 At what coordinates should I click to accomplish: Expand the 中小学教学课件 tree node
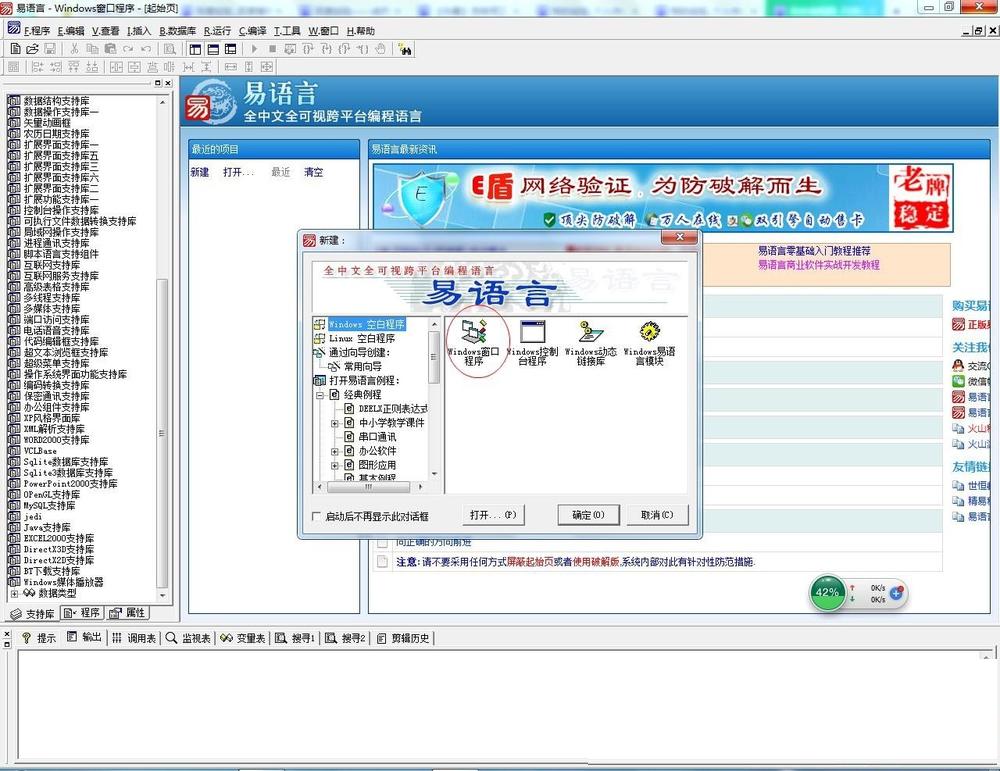[336, 423]
